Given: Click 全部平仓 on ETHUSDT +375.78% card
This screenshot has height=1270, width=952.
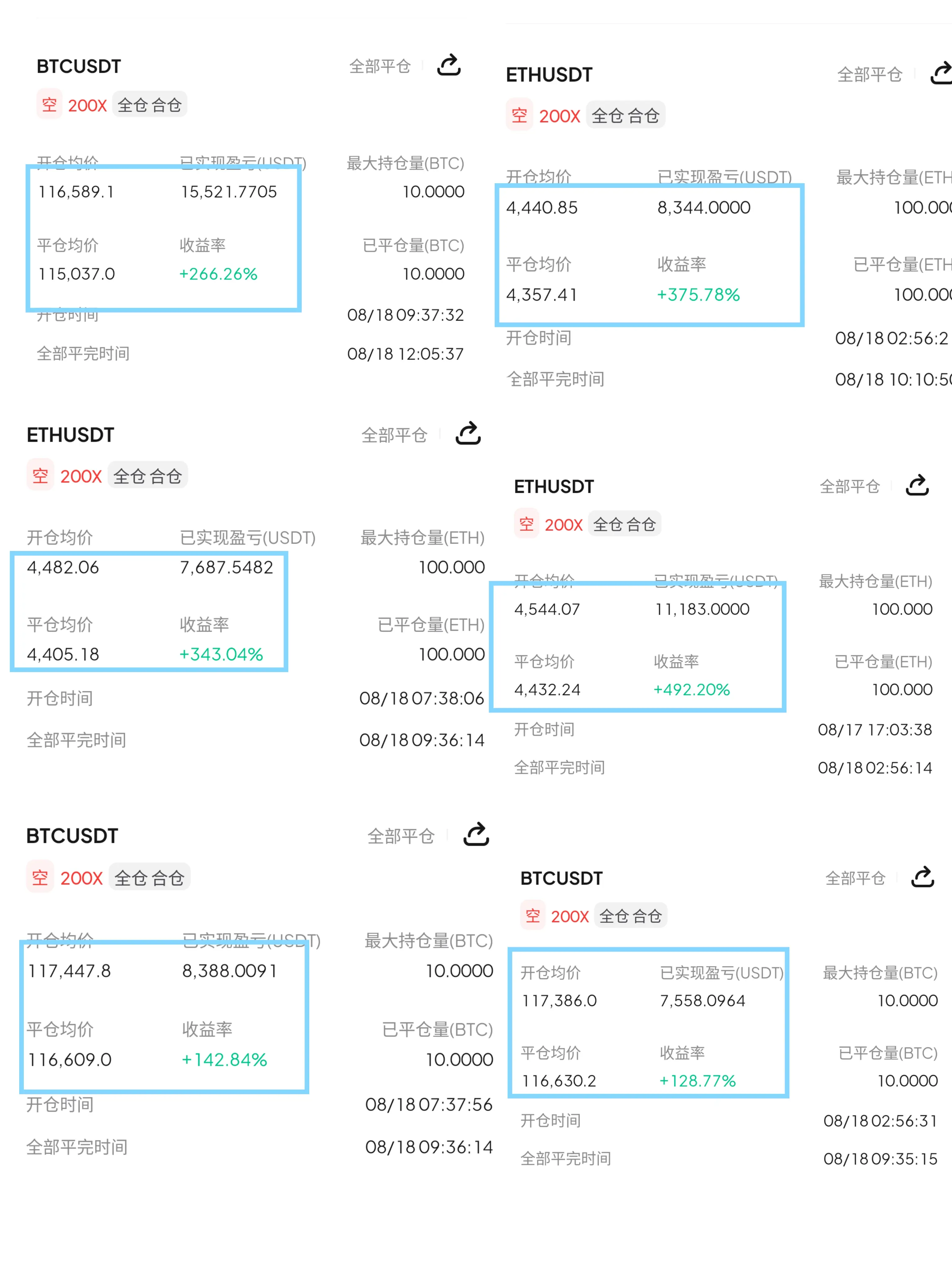Looking at the screenshot, I should point(869,75).
